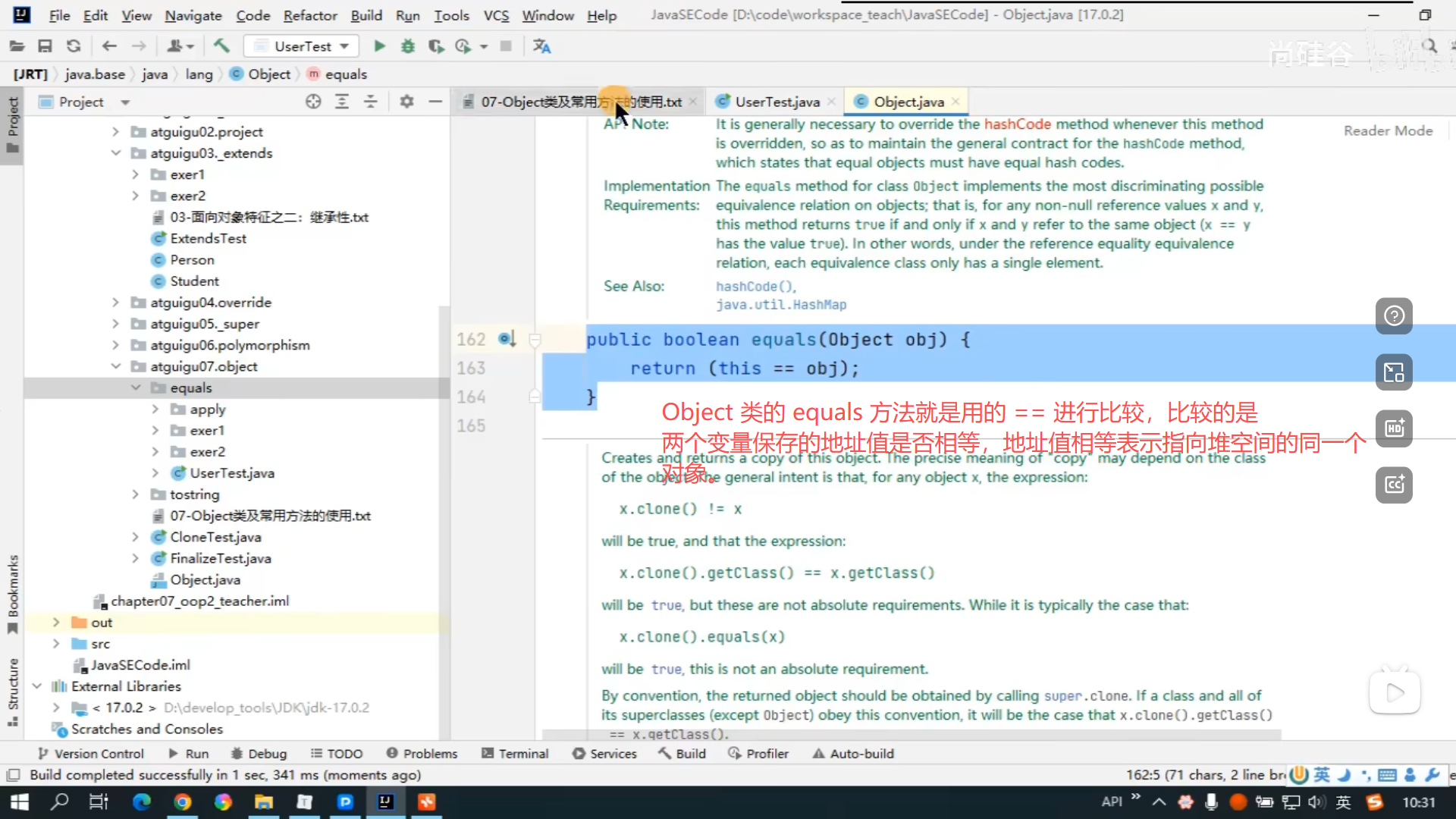The height and width of the screenshot is (819, 1456).
Task: Toggle Reader Mode in the editor
Action: pos(1388,130)
